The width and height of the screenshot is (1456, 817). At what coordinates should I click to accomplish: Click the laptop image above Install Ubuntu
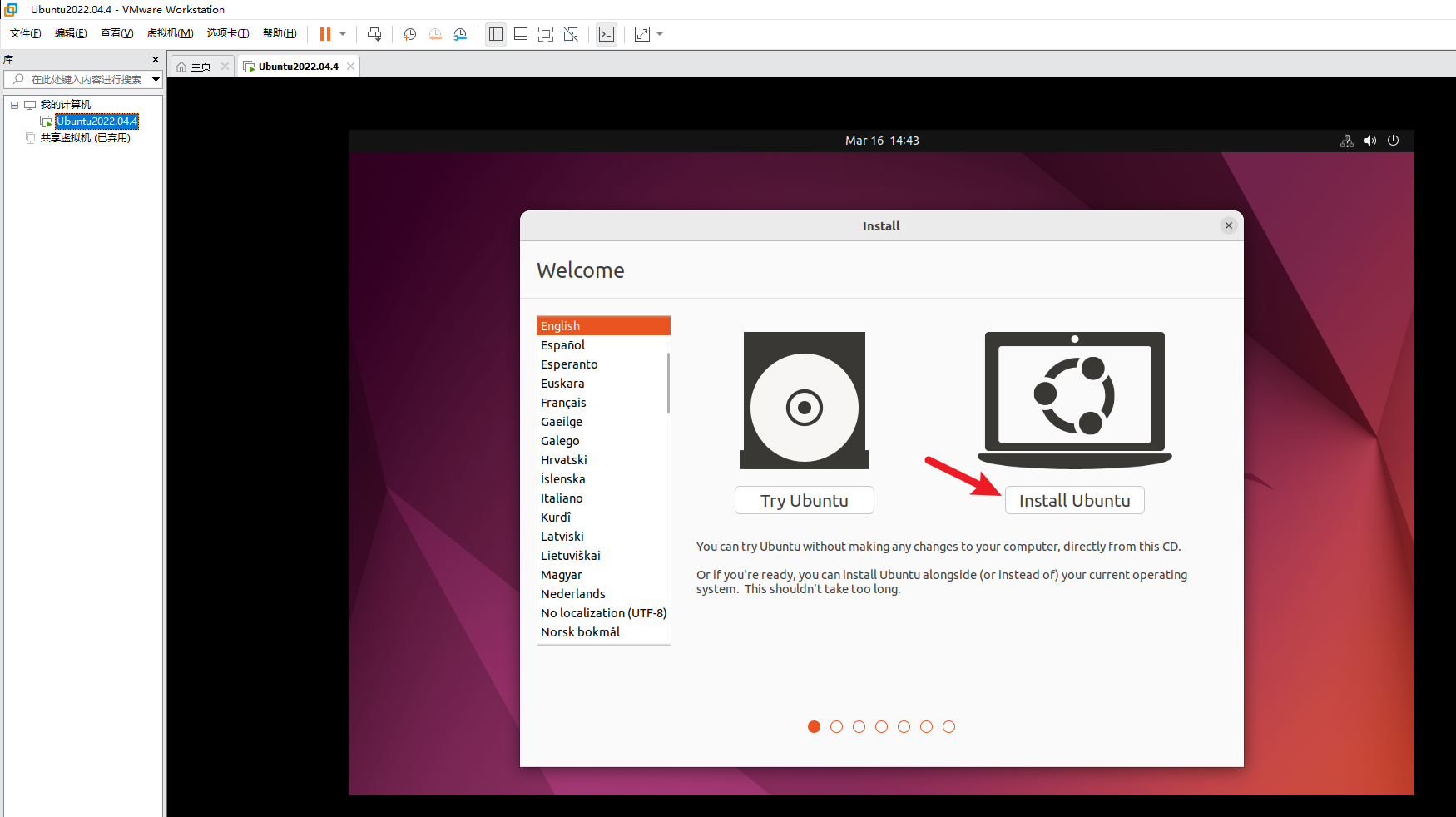pos(1075,400)
